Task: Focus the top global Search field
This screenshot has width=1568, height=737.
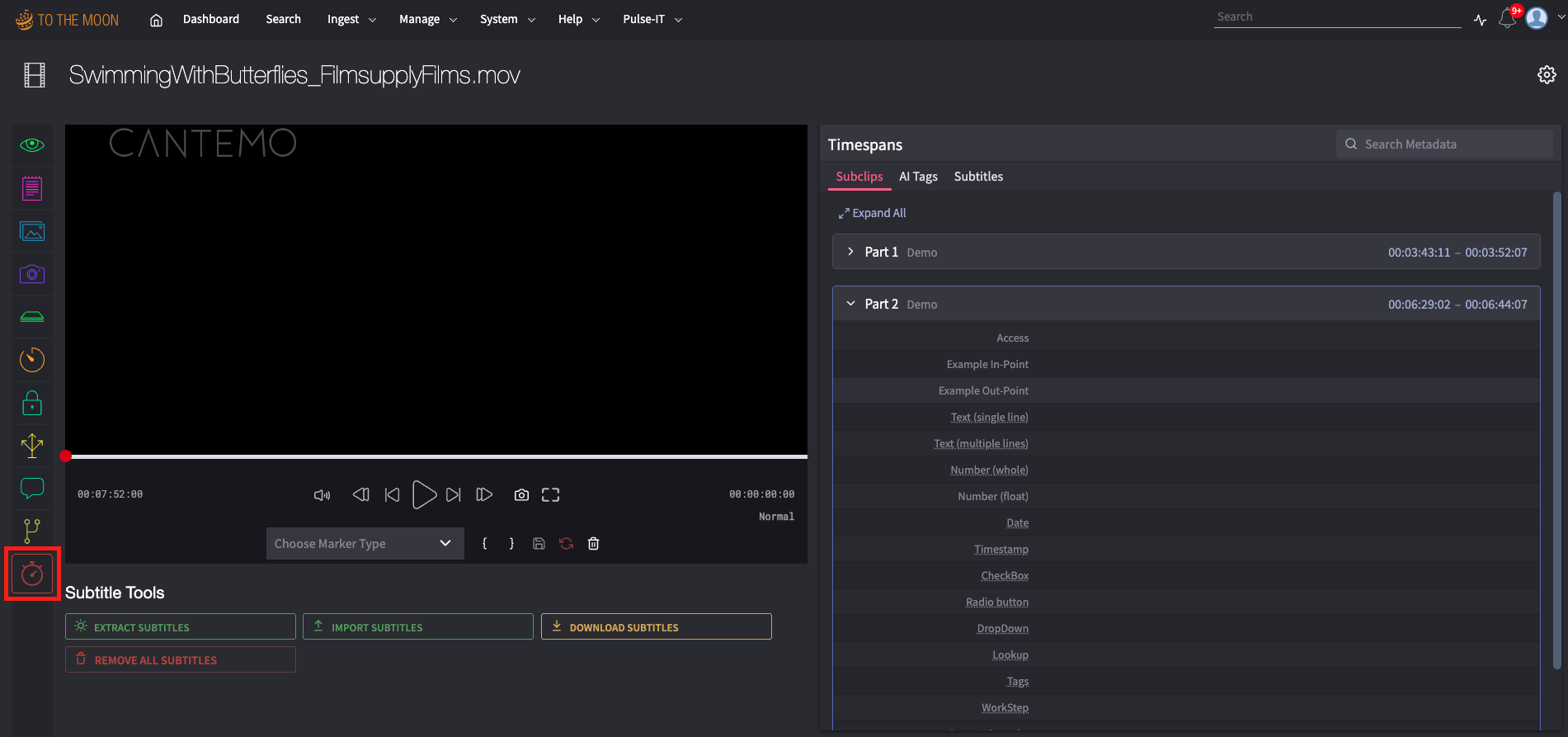Action: coord(1337,17)
